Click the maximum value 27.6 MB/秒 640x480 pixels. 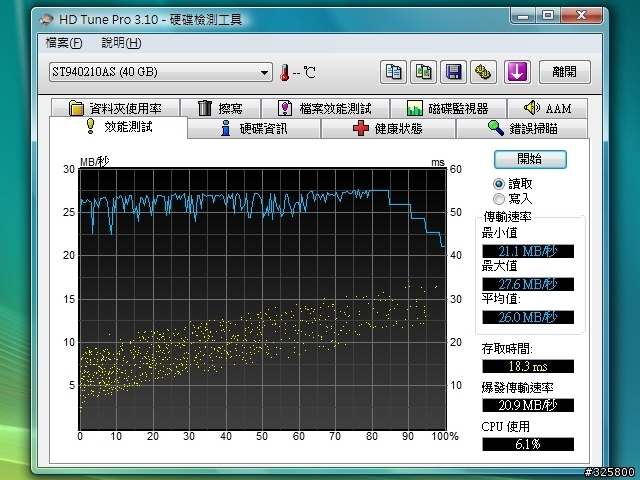tap(528, 284)
